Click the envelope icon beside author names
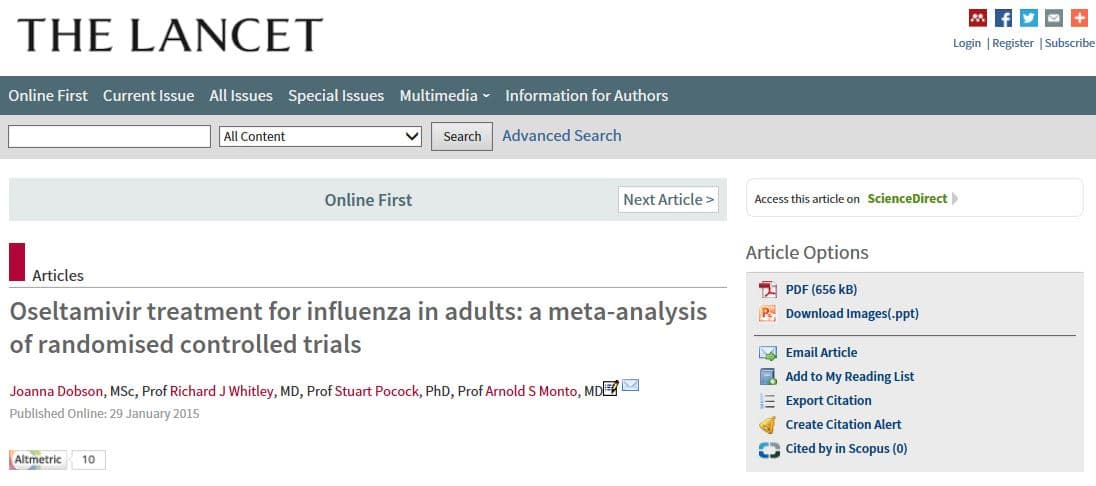This screenshot has width=1096, height=486. pos(631,387)
